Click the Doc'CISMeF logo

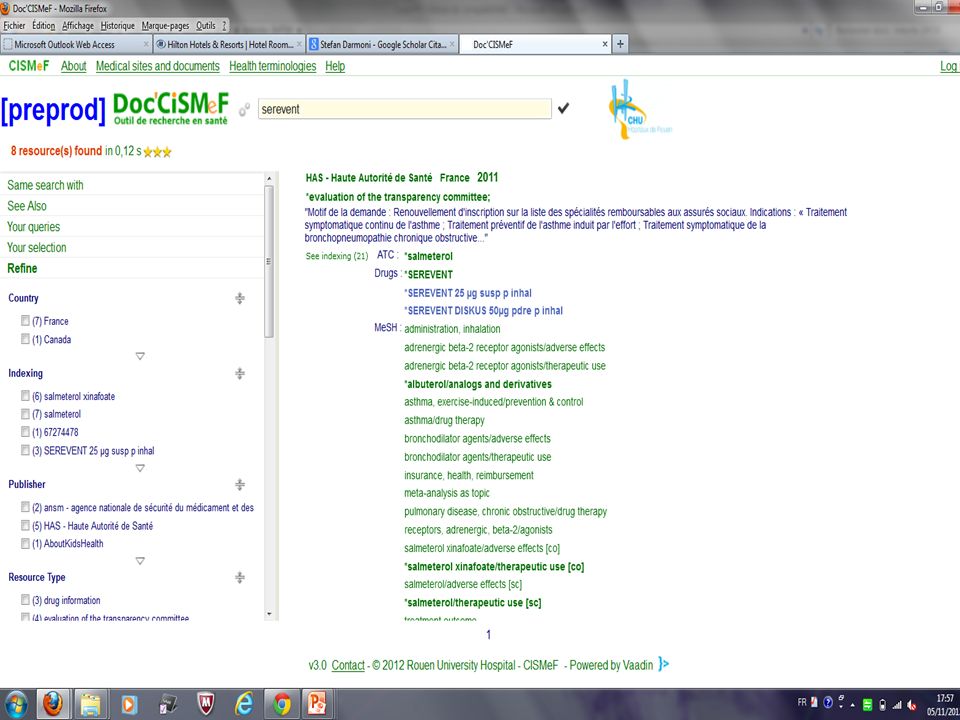click(x=171, y=108)
